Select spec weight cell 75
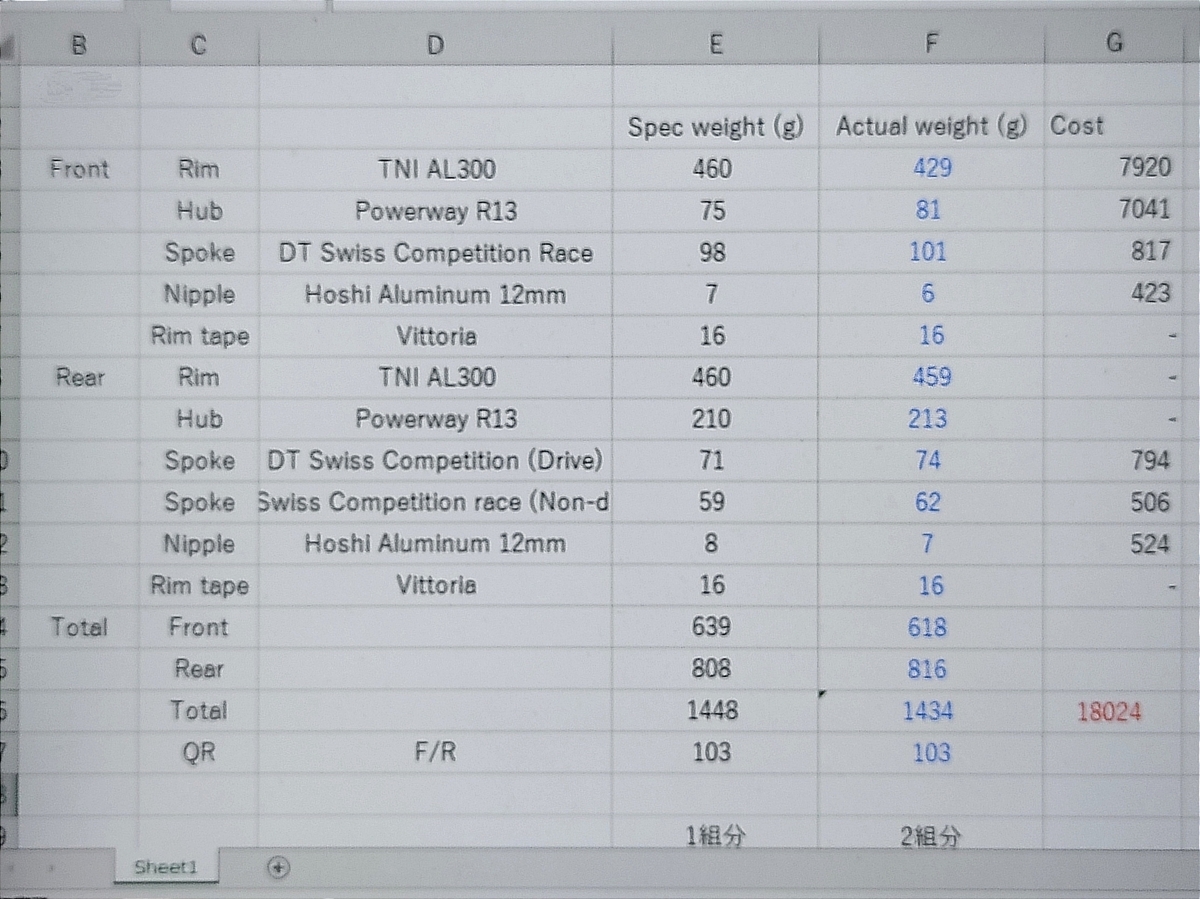 point(715,210)
